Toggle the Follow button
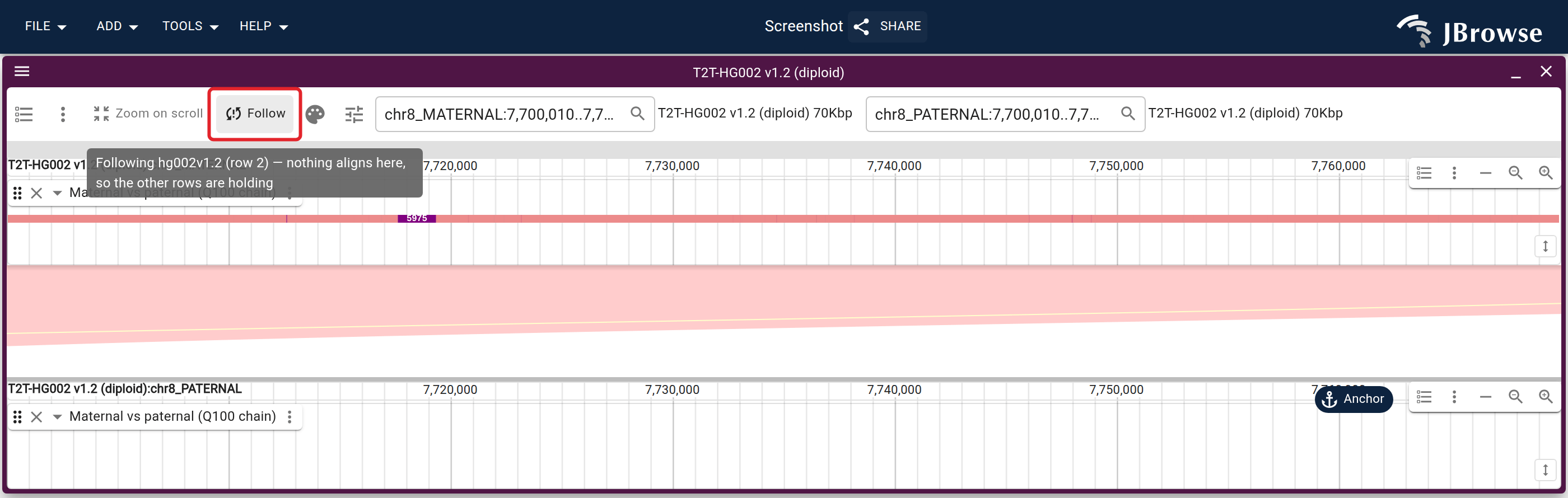 255,114
